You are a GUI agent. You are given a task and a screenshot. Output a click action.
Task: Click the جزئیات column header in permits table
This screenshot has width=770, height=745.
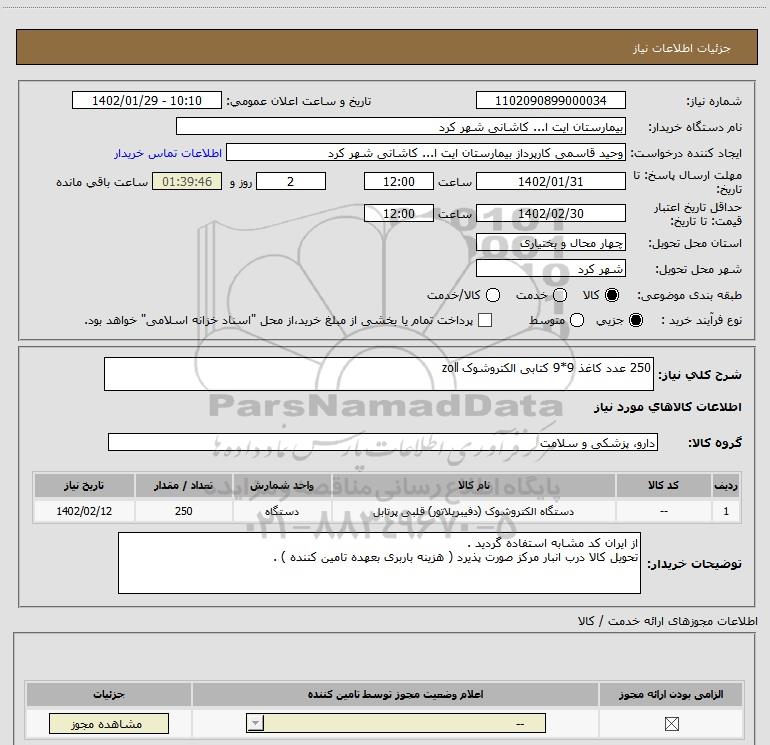109,694
